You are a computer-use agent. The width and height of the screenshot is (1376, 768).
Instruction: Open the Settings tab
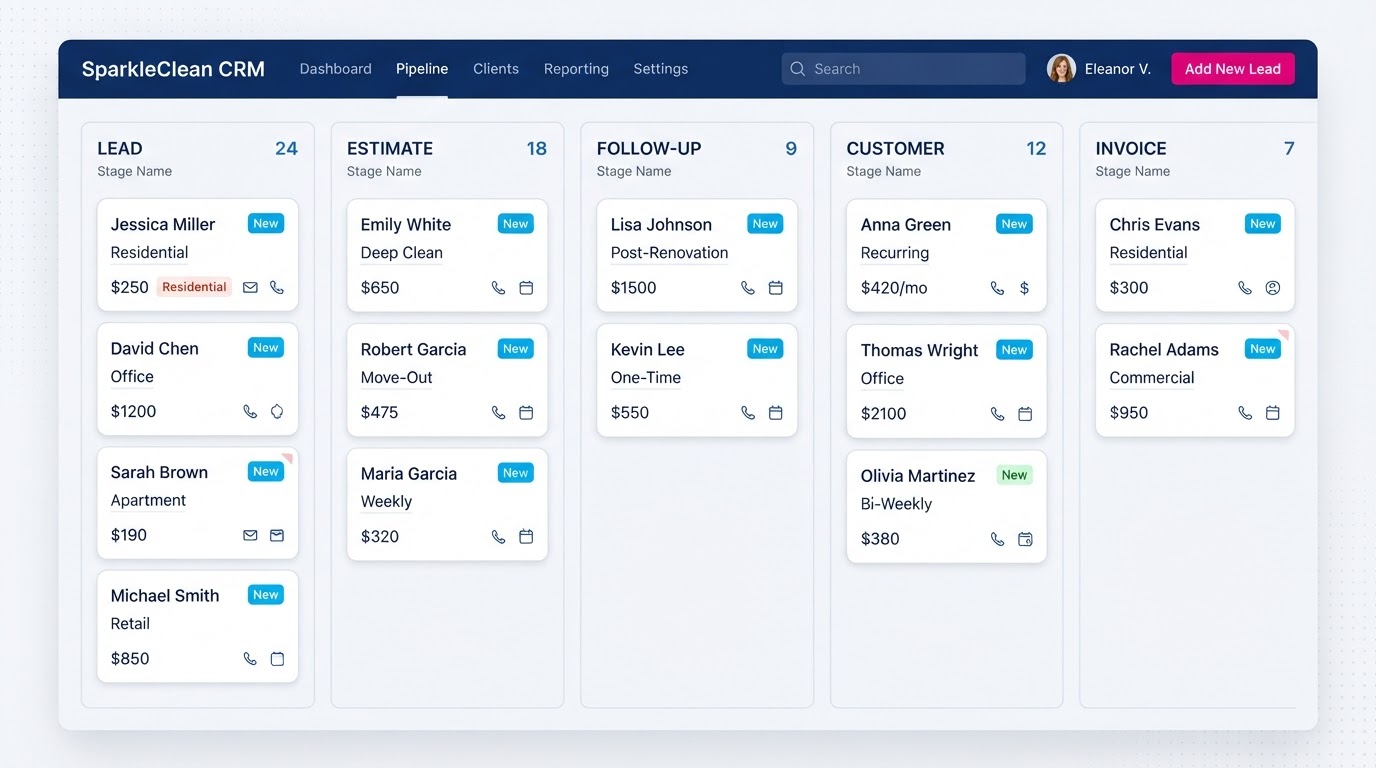point(661,69)
